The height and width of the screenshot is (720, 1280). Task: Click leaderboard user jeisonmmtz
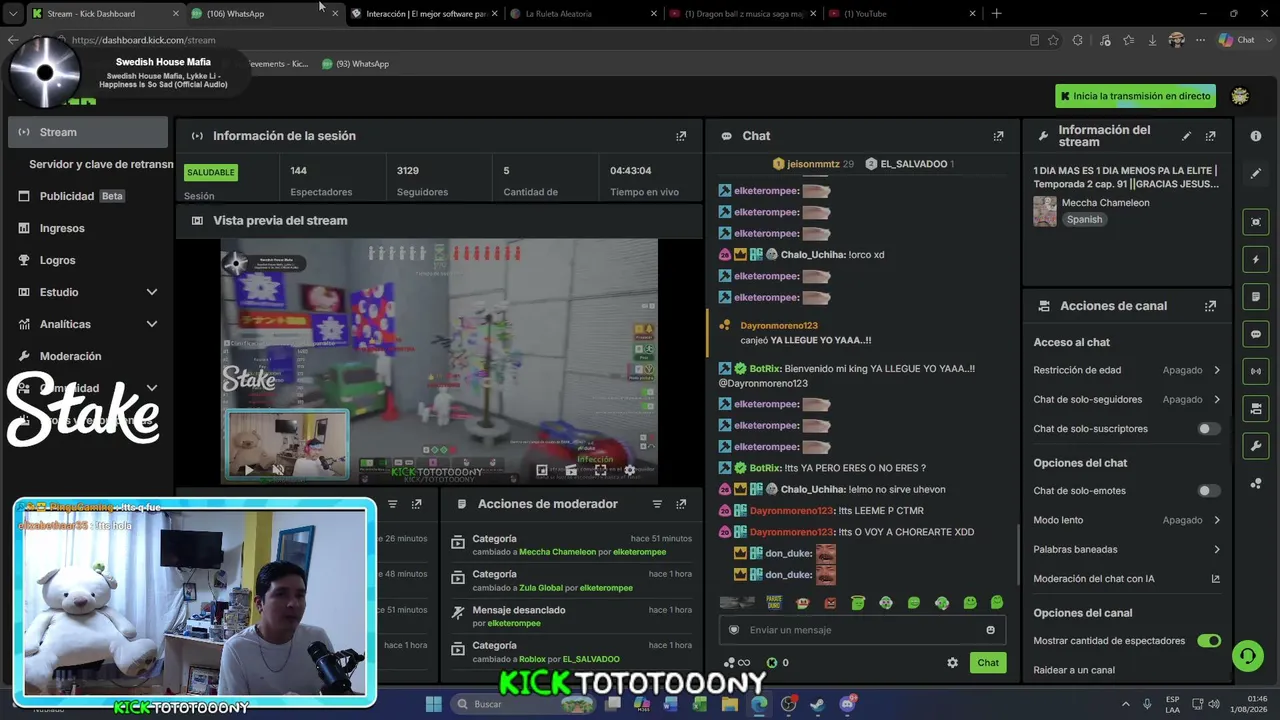813,164
